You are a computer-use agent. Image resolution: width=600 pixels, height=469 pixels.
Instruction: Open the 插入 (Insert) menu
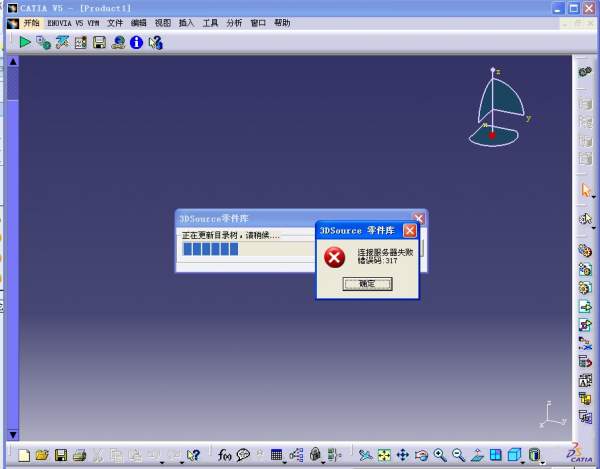click(x=186, y=23)
